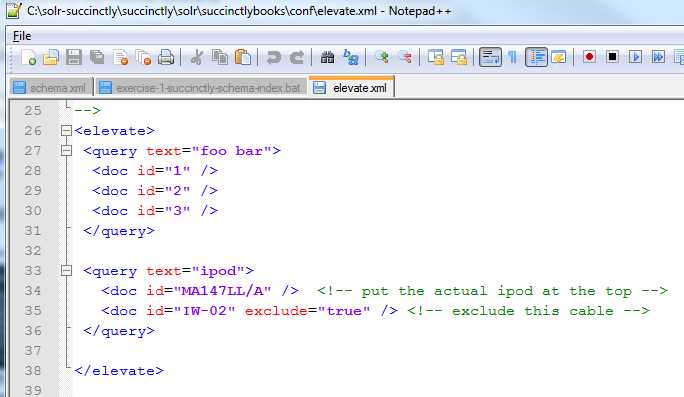The height and width of the screenshot is (397, 684).
Task: Click the New file icon
Action: [x=28, y=58]
